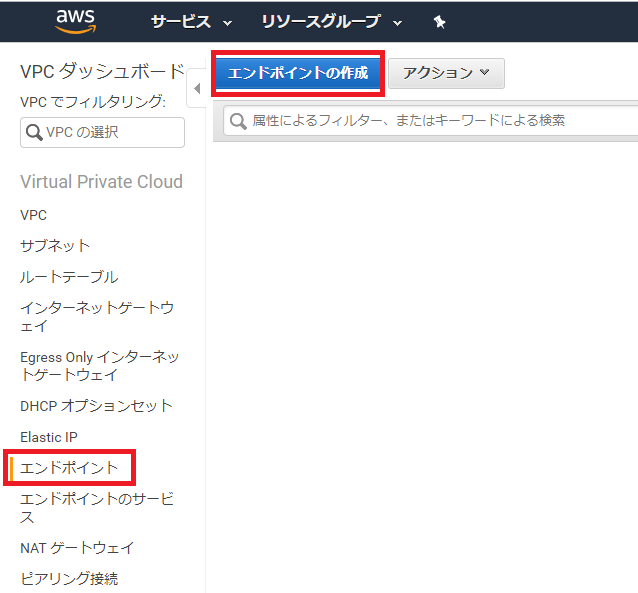Open the リソースグループ menu

tap(332, 22)
